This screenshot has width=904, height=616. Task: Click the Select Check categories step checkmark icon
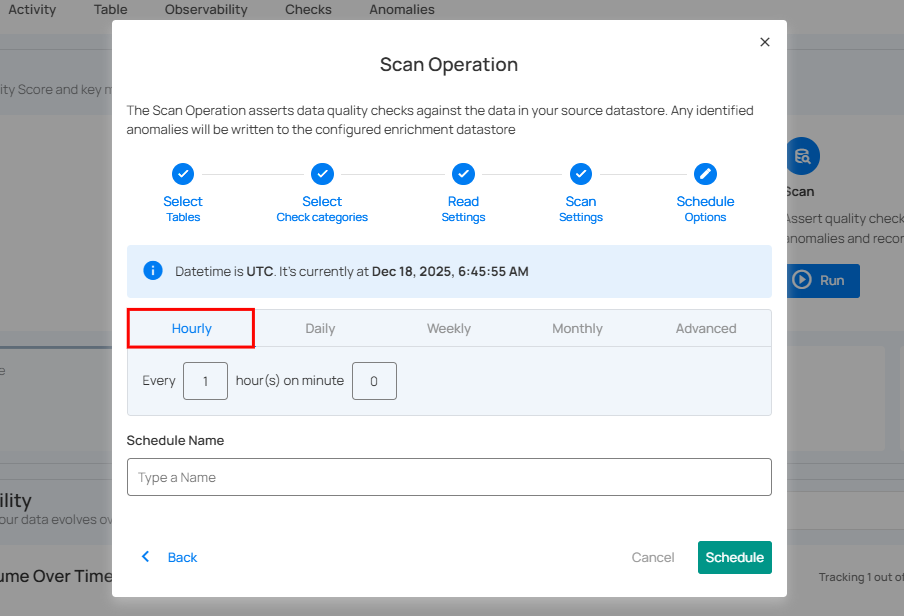[x=322, y=174]
